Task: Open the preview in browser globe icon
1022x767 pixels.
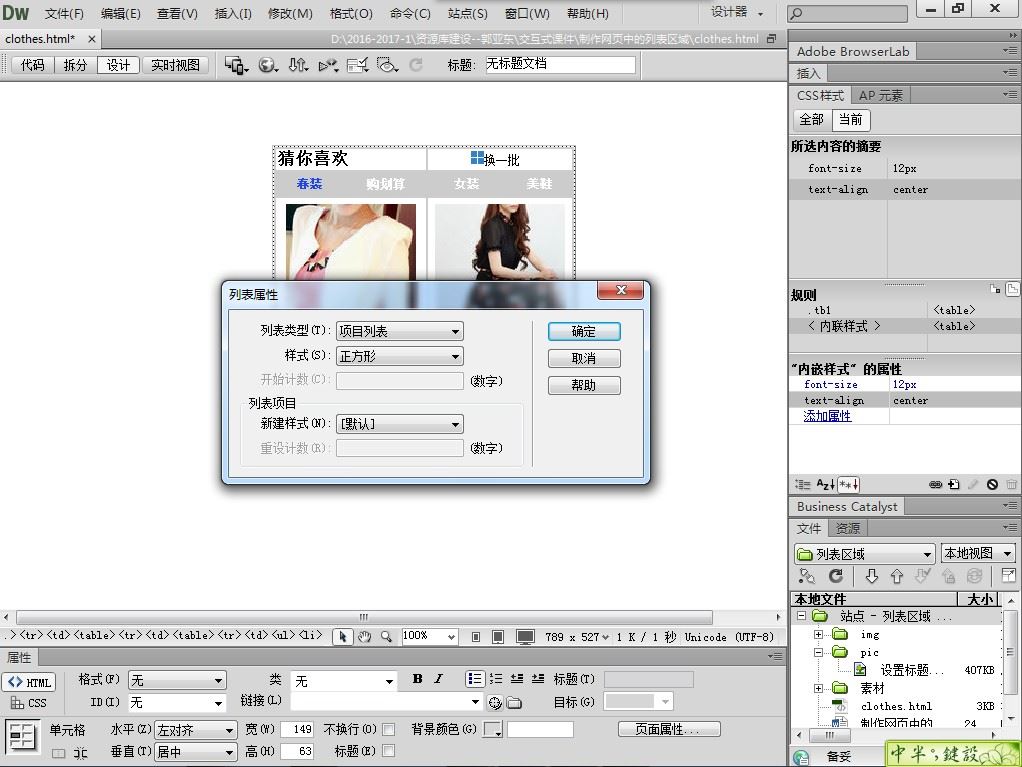Action: [x=267, y=65]
